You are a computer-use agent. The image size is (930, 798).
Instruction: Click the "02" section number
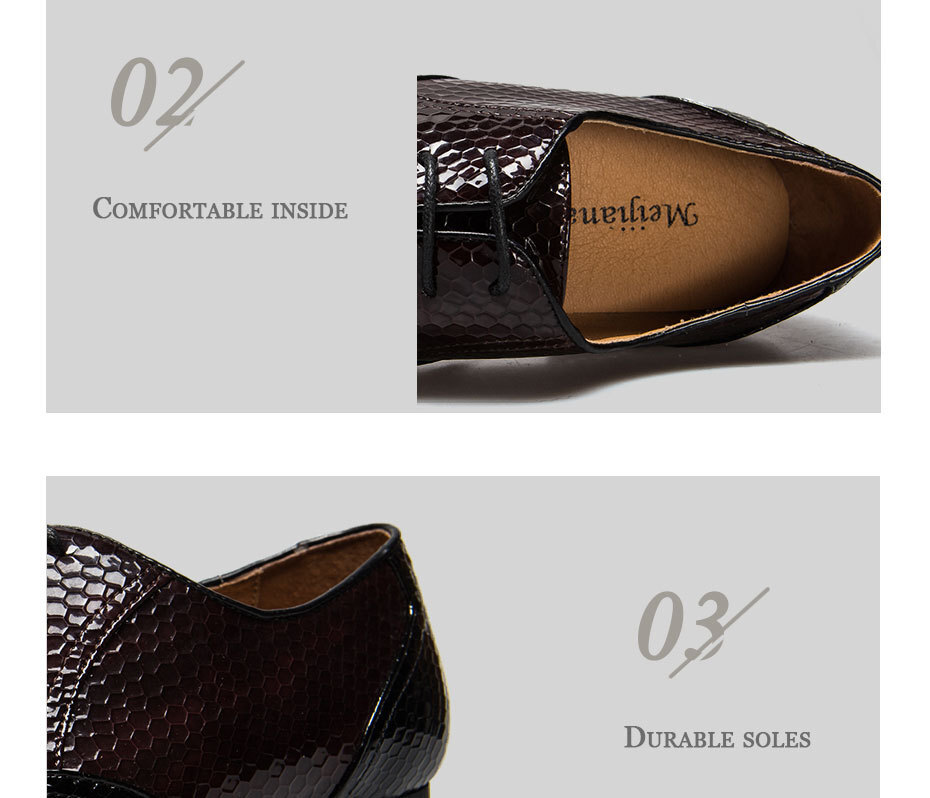pyautogui.click(x=157, y=91)
